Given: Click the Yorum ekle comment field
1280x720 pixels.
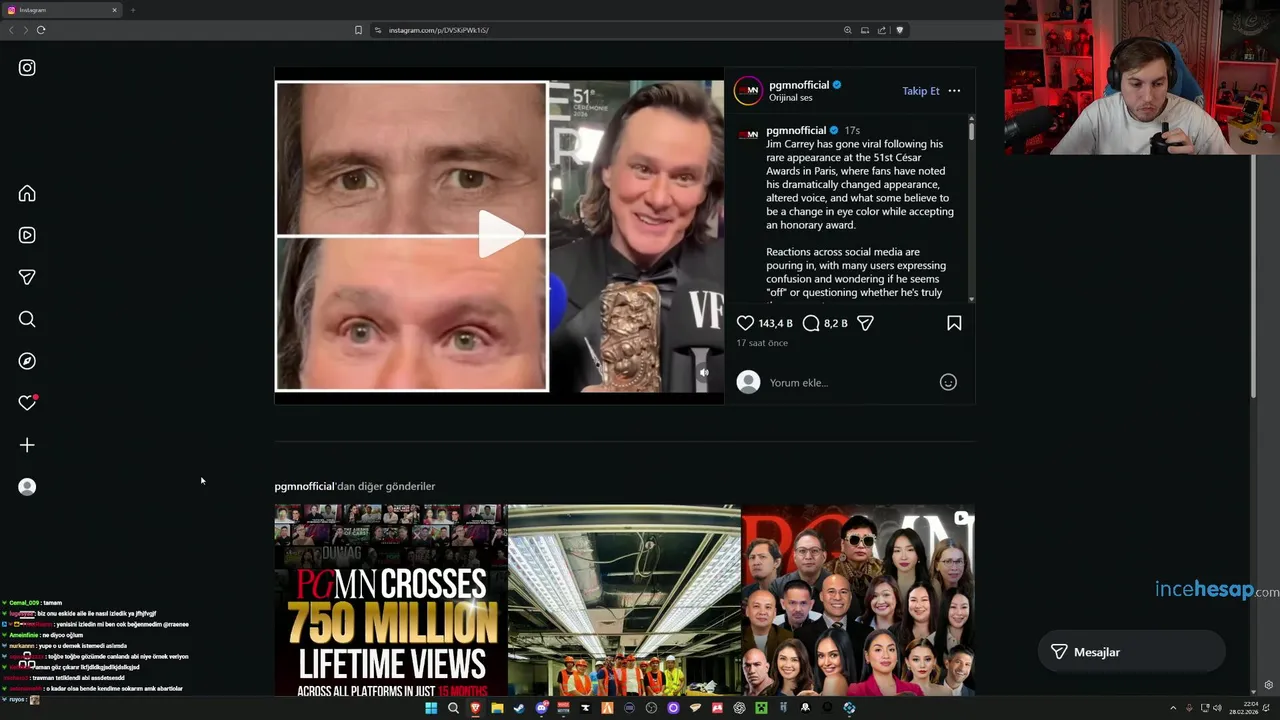Looking at the screenshot, I should pos(850,382).
